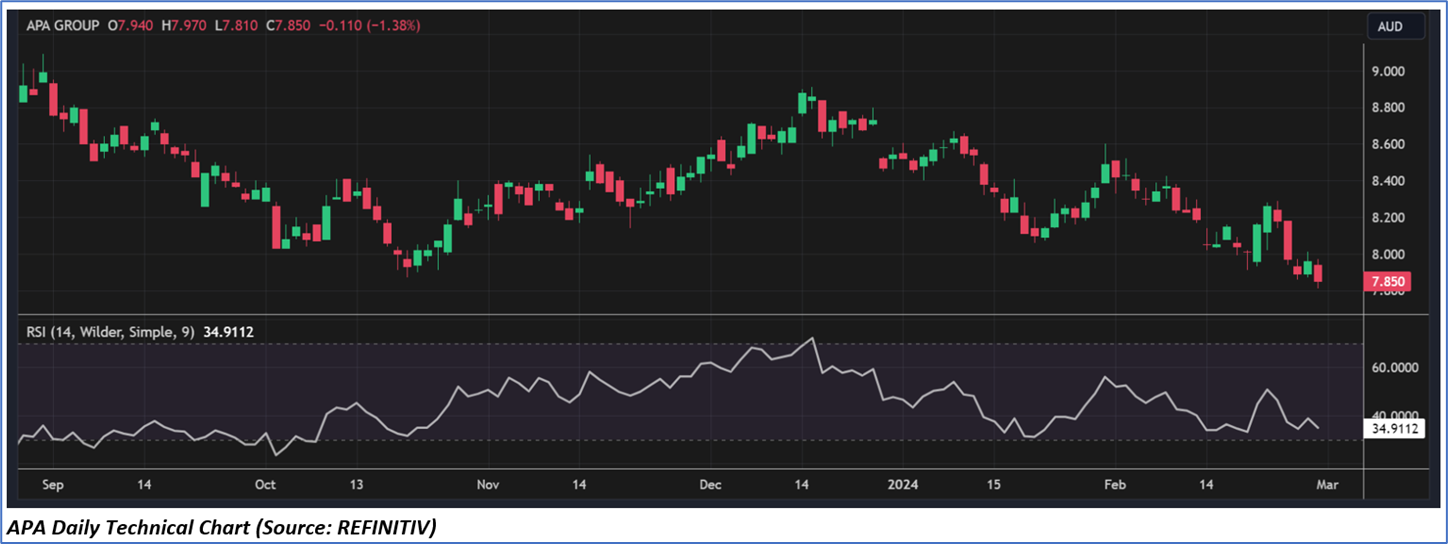Click the date label 13 after Oct
Image resolution: width=1448 pixels, height=544 pixels.
[356, 485]
